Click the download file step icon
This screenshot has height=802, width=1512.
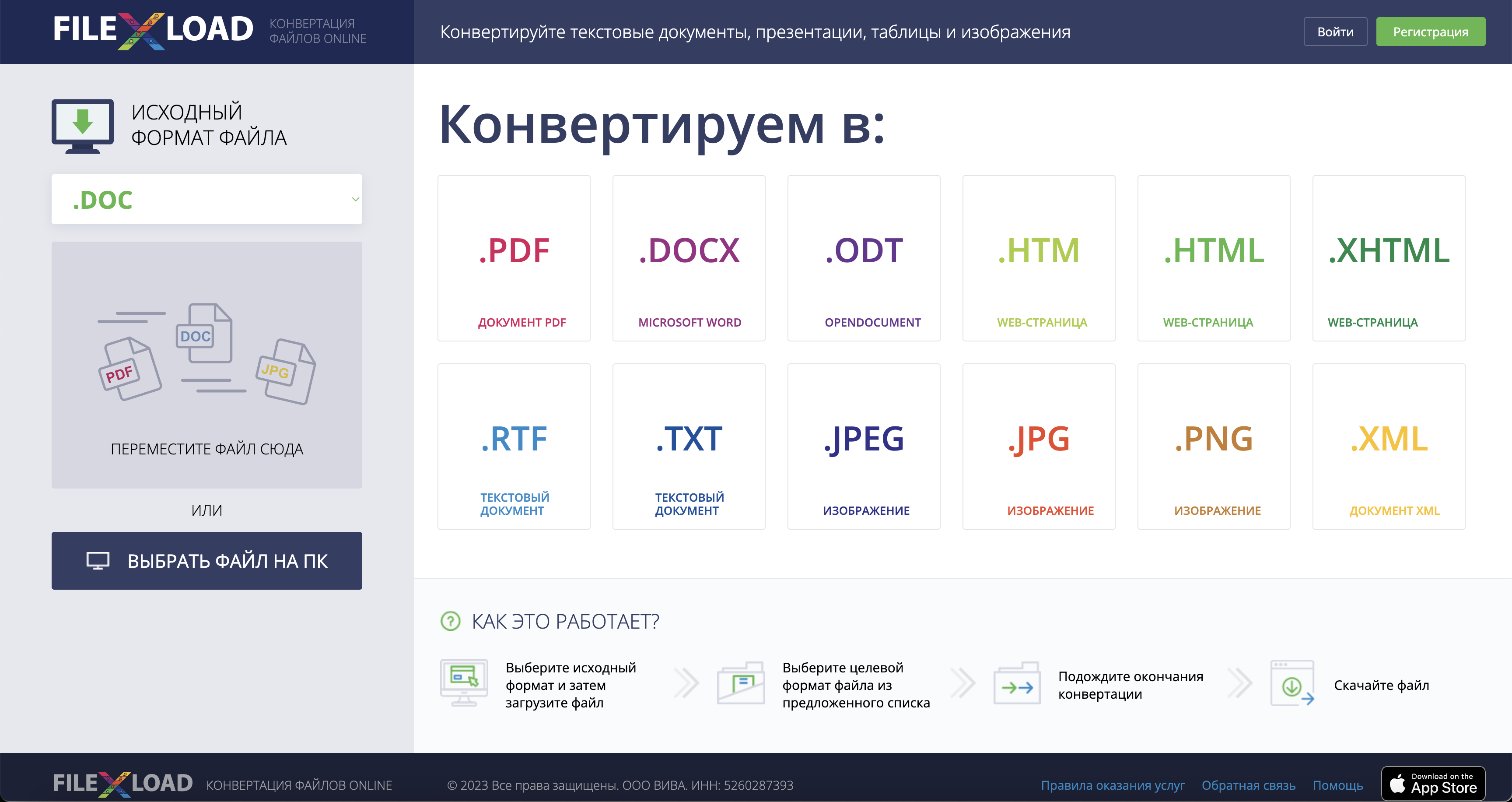pyautogui.click(x=1292, y=684)
